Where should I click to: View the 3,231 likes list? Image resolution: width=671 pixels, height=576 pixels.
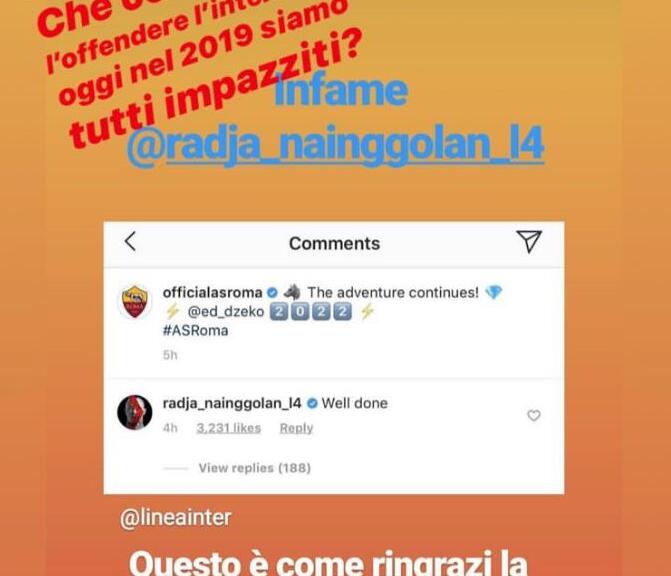pos(229,428)
